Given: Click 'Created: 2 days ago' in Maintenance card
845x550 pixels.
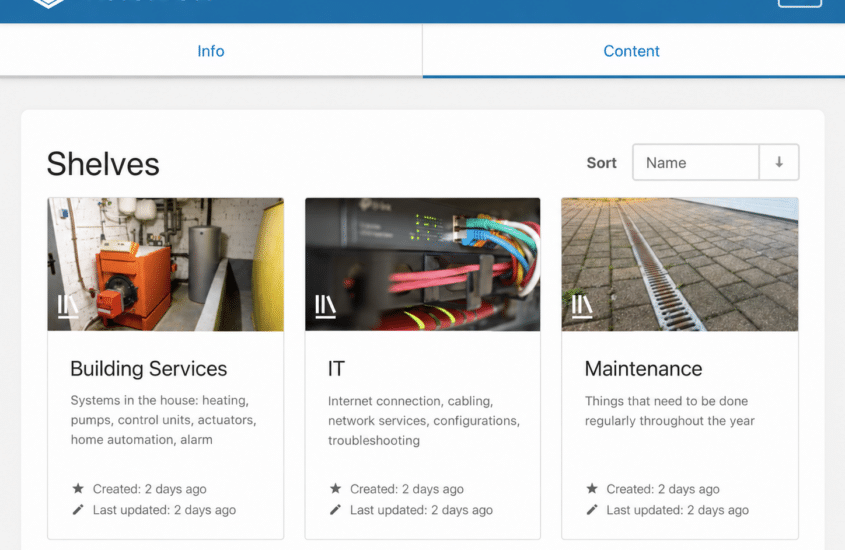Looking at the screenshot, I should (x=663, y=489).
